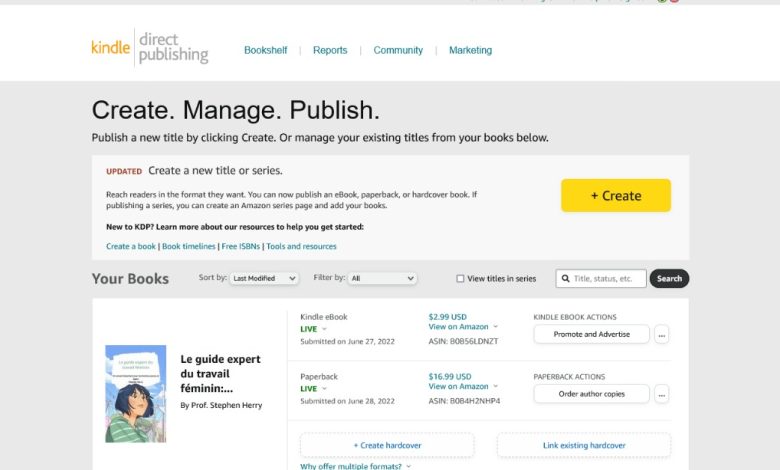780x470 pixels.
Task: Open the Tools and resources link
Action: (x=301, y=246)
